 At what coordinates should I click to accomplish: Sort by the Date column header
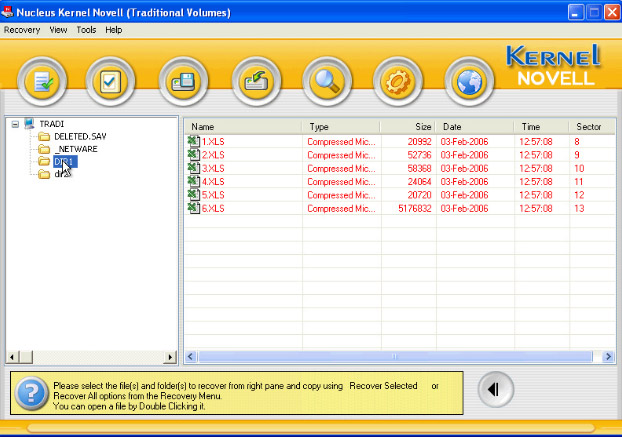(x=475, y=127)
